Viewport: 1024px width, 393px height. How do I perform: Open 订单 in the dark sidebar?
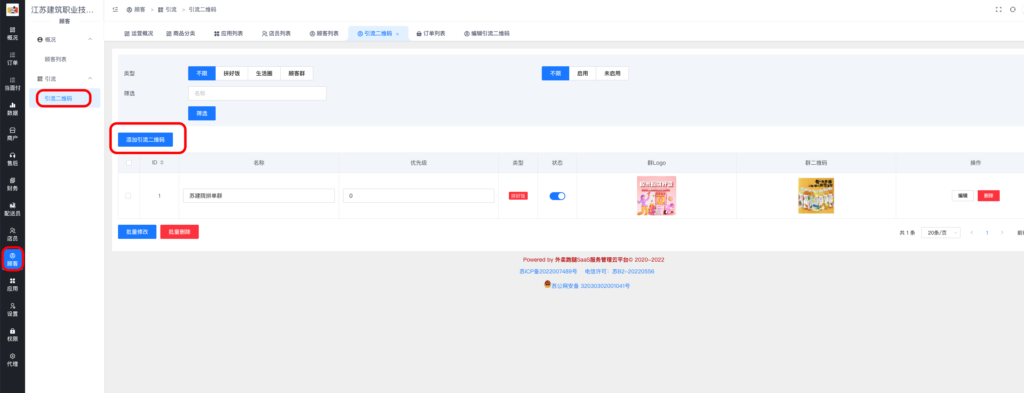(12, 59)
